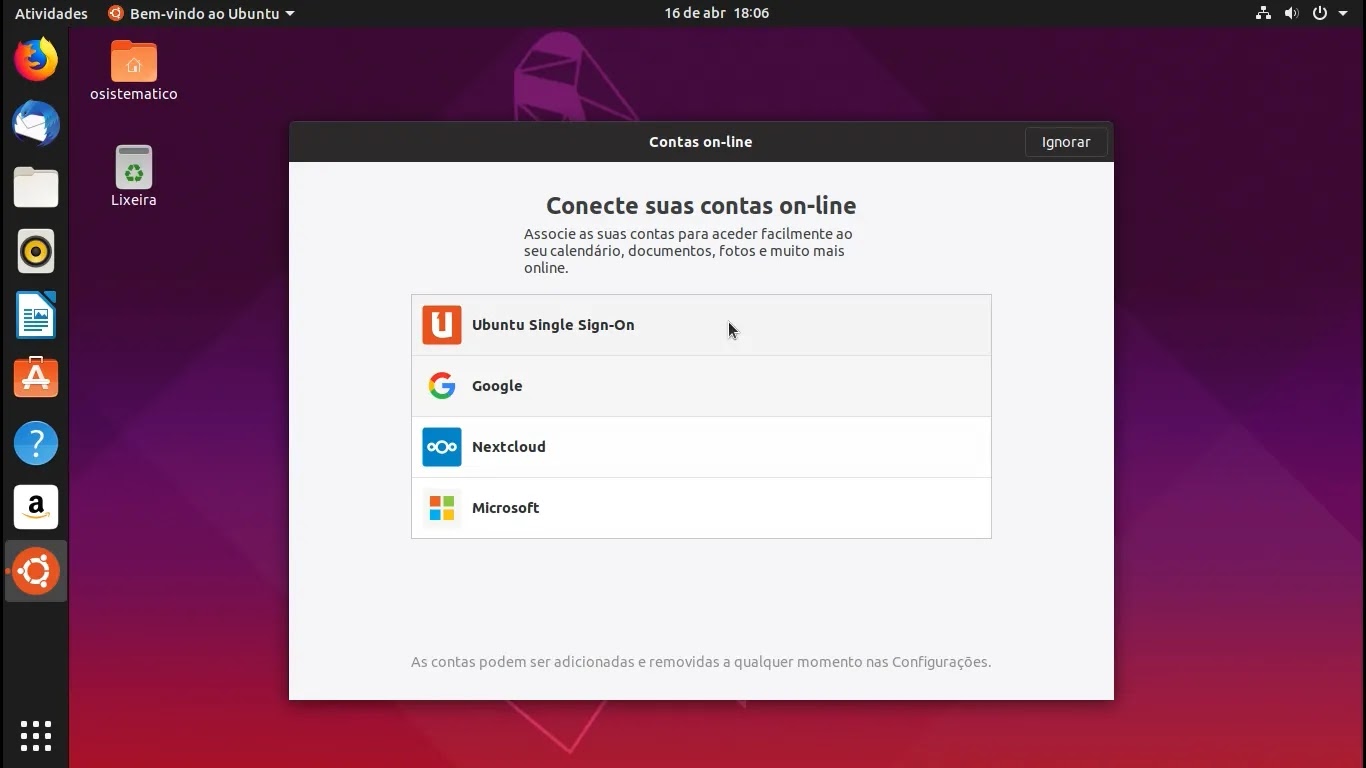Viewport: 1366px width, 768px height.
Task: Open network status icon in top bar
Action: click(x=1263, y=13)
